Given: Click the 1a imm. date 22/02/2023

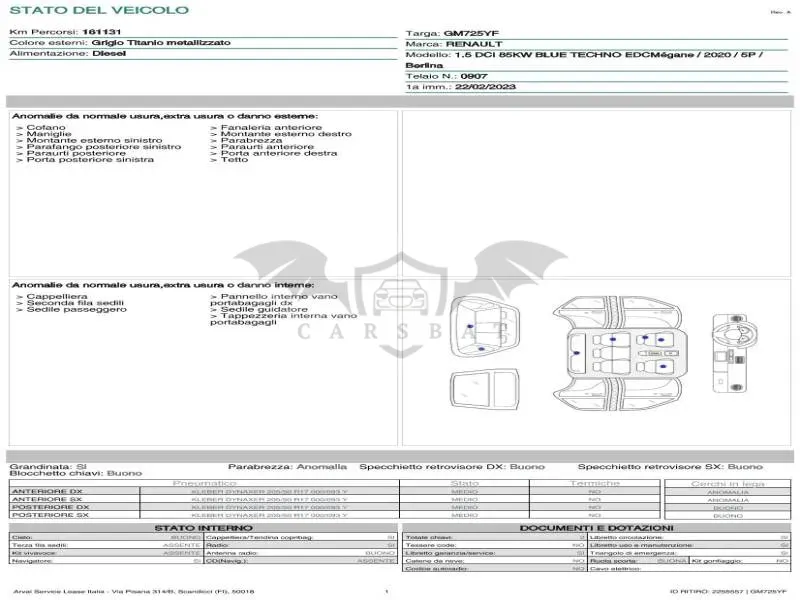Looking at the screenshot, I should tap(485, 87).
